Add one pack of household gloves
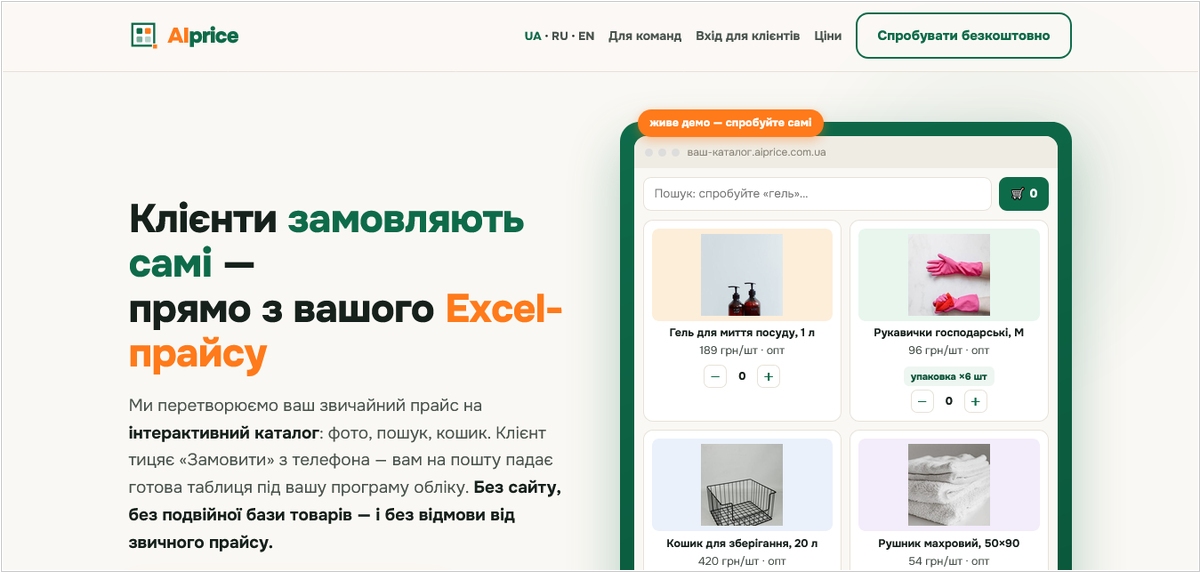 point(976,401)
